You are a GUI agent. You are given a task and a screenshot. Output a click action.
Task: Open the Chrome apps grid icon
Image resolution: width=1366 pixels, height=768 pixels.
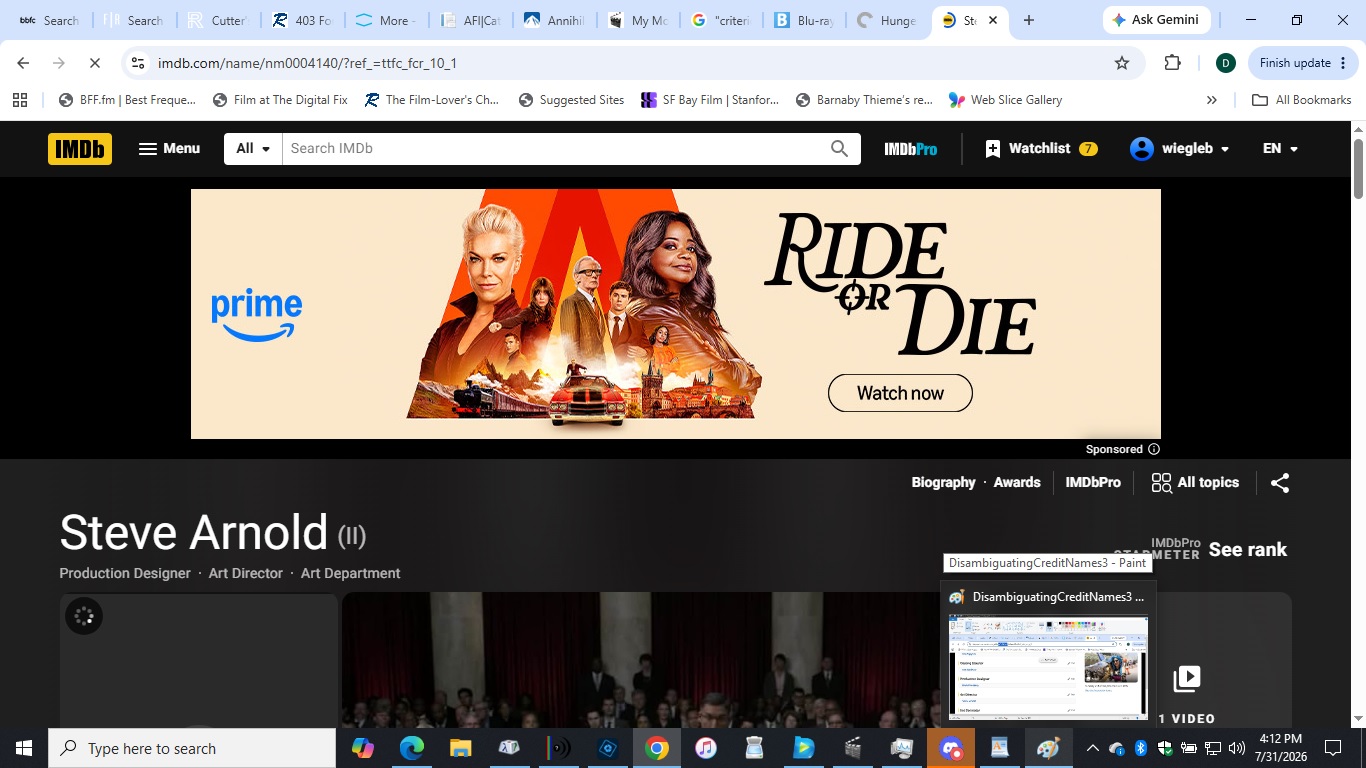pyautogui.click(x=19, y=100)
